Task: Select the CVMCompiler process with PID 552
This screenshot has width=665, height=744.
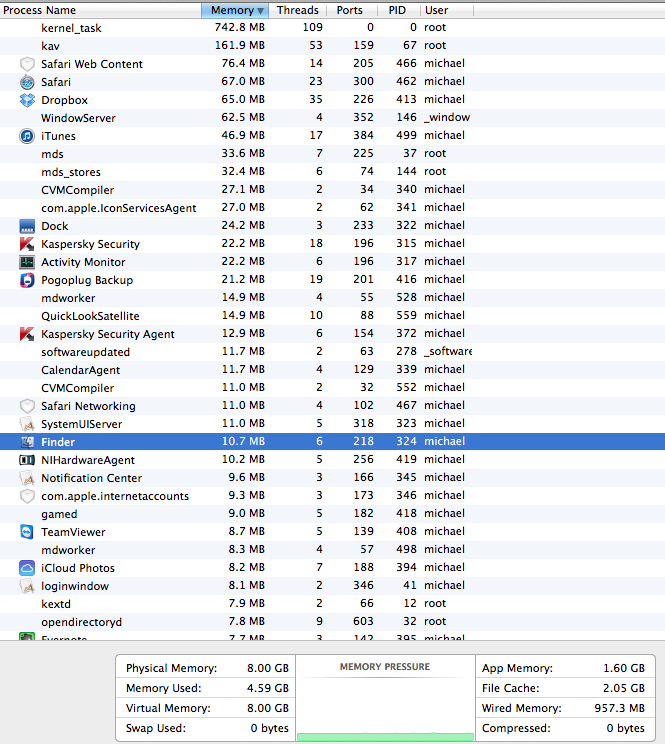Action: [x=332, y=388]
